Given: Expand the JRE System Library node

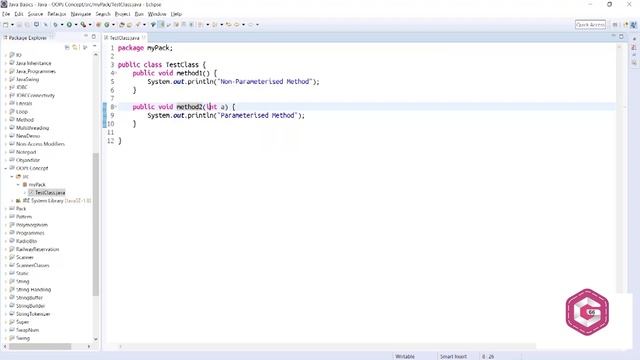Looking at the screenshot, I should pyautogui.click(x=12, y=201).
